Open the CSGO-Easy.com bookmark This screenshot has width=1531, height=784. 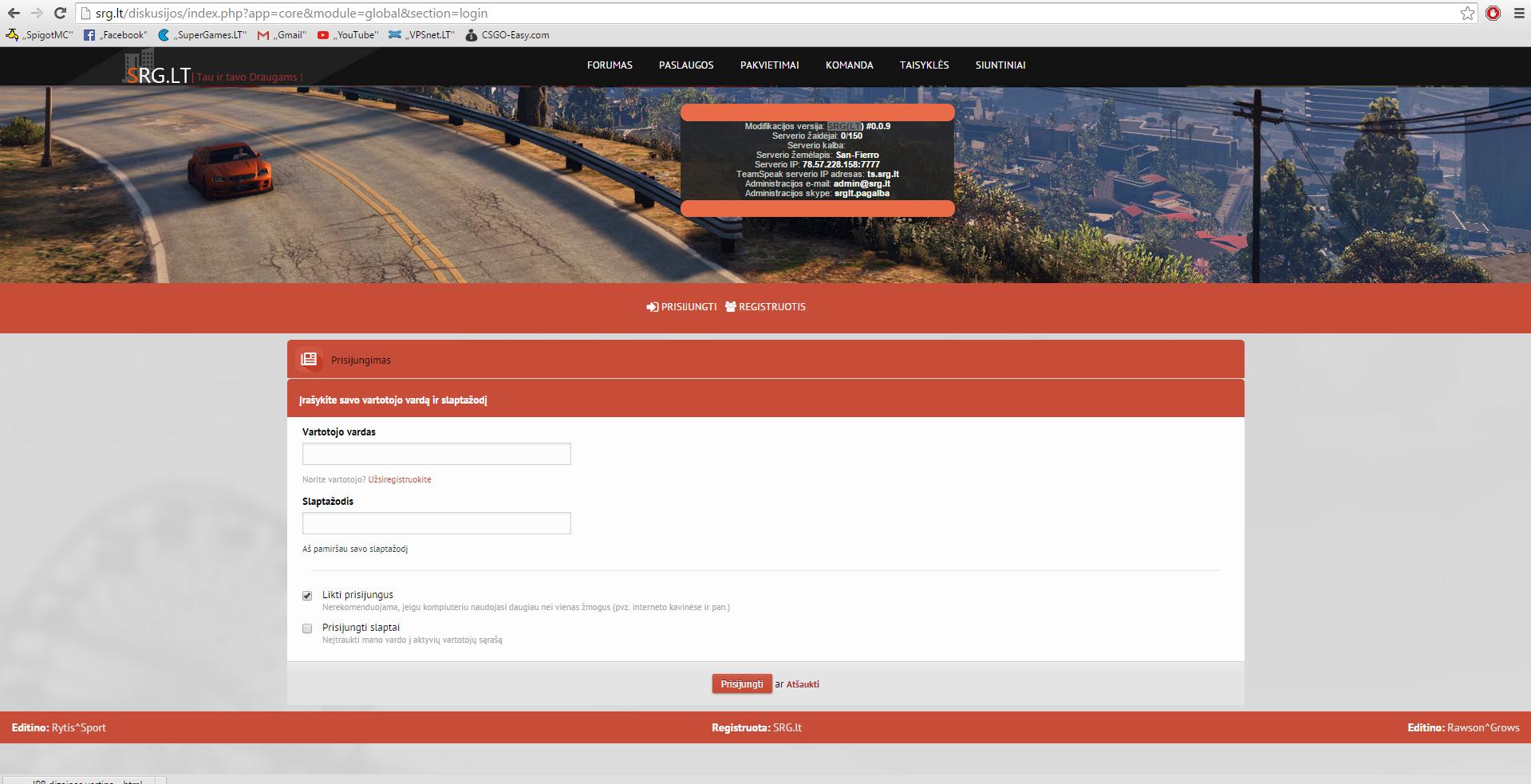[x=507, y=35]
